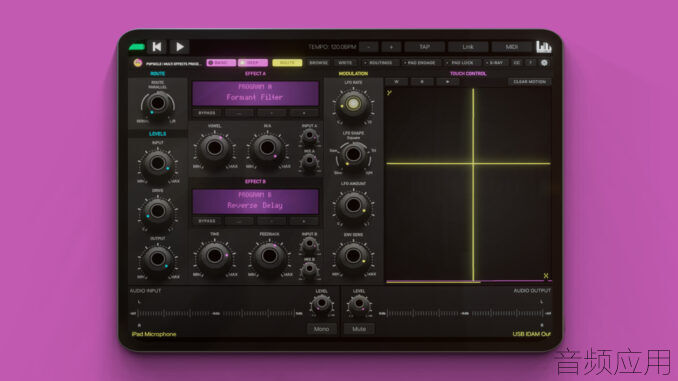
Task: Click the Mix B small knob
Action: click(309, 269)
